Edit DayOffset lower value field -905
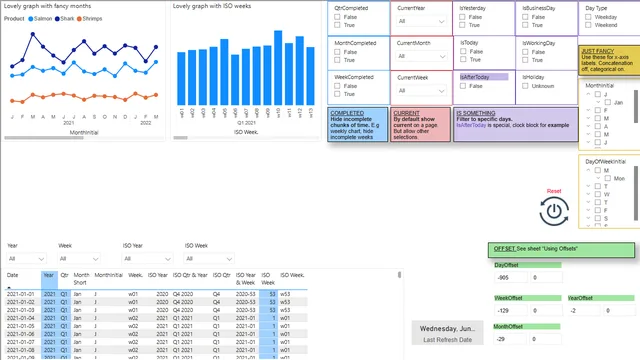The height and width of the screenshot is (360, 640). [511, 278]
